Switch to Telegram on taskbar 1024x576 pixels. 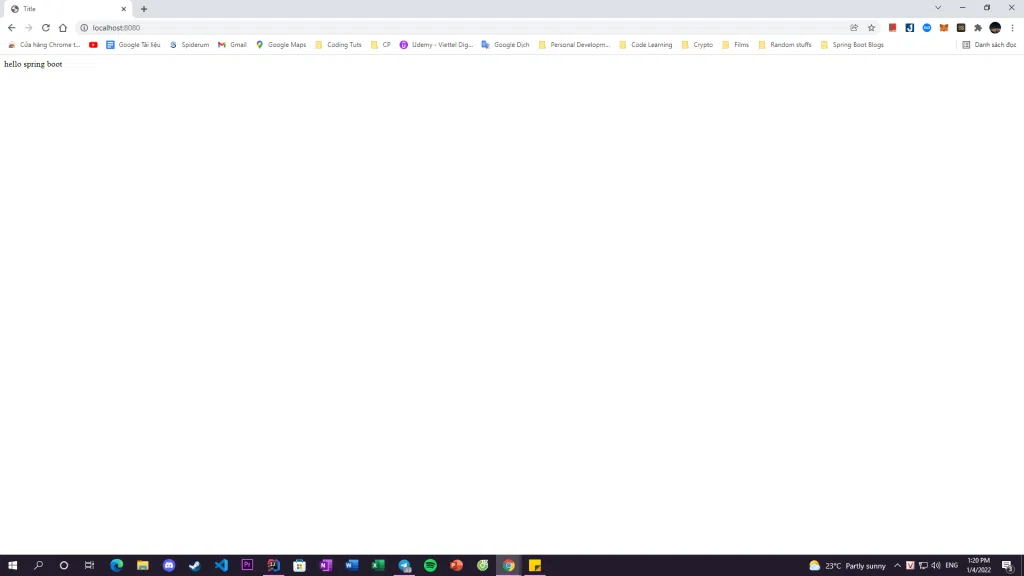pyautogui.click(x=404, y=566)
